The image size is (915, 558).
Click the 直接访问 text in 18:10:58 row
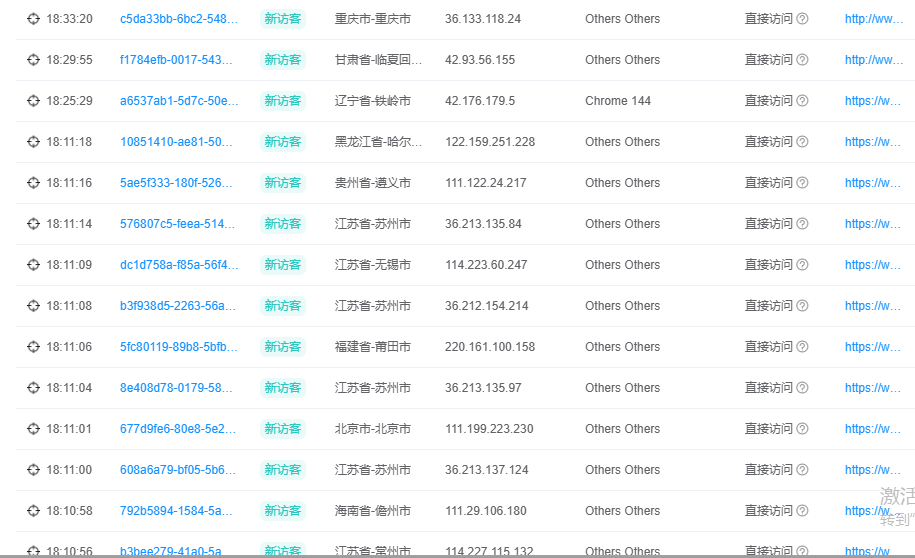[769, 511]
